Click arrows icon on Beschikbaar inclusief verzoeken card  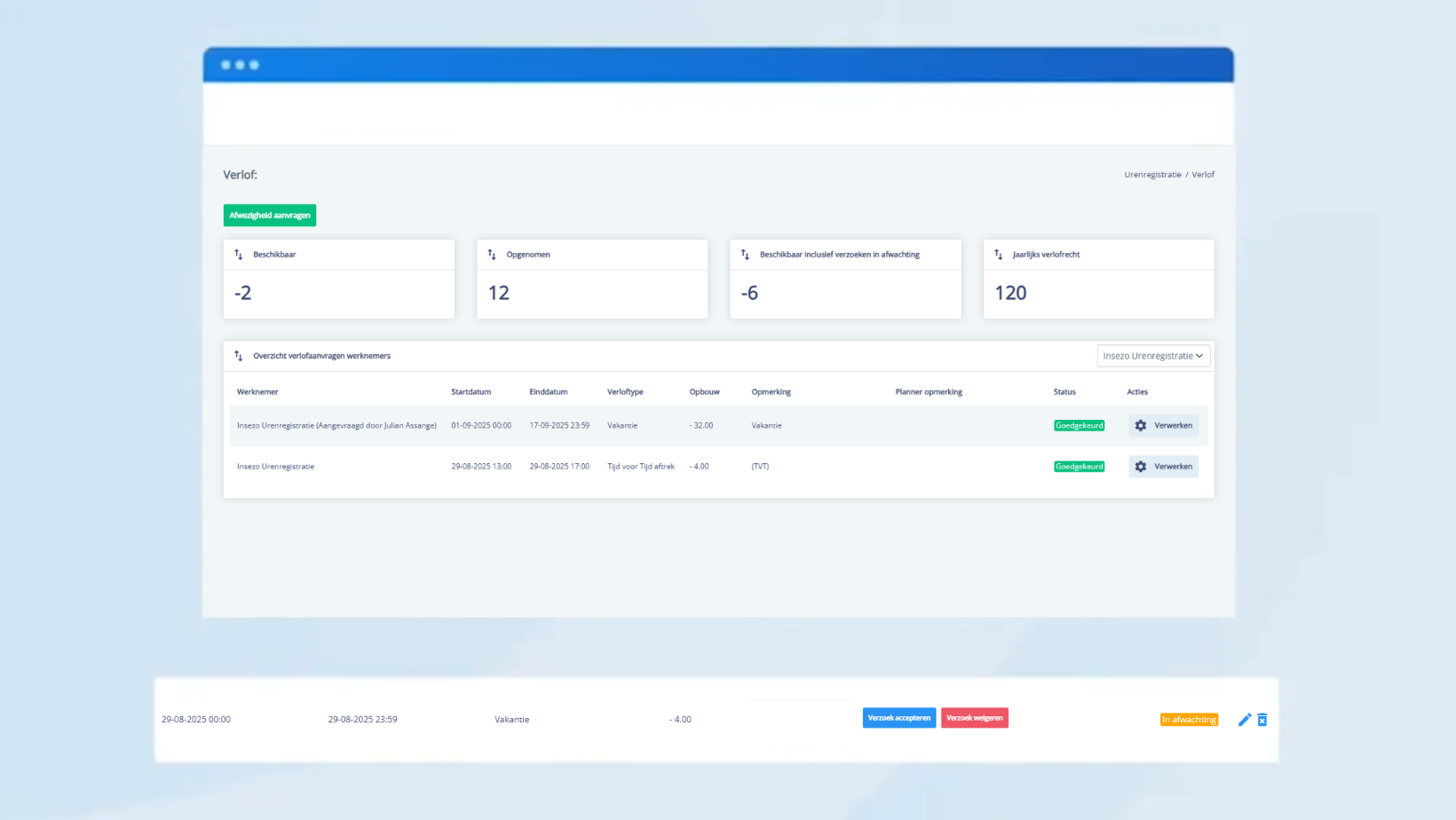pyautogui.click(x=746, y=255)
